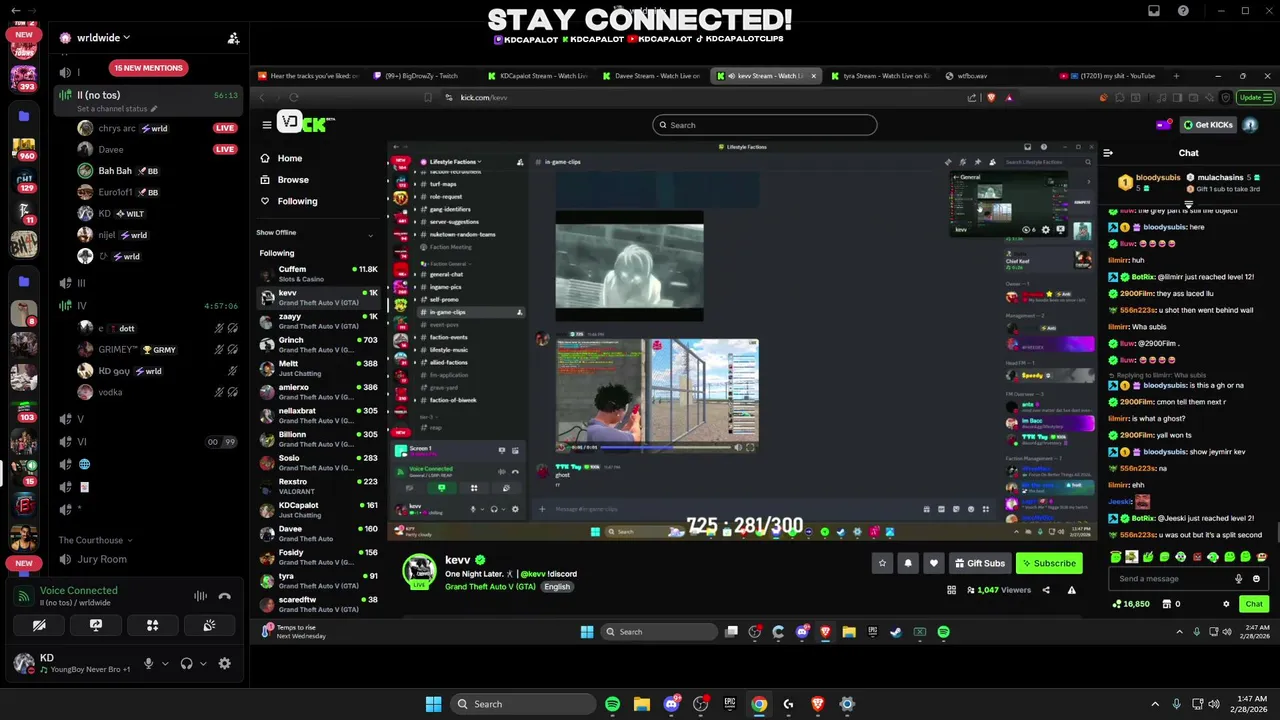Open Discord user settings gear

click(224, 663)
